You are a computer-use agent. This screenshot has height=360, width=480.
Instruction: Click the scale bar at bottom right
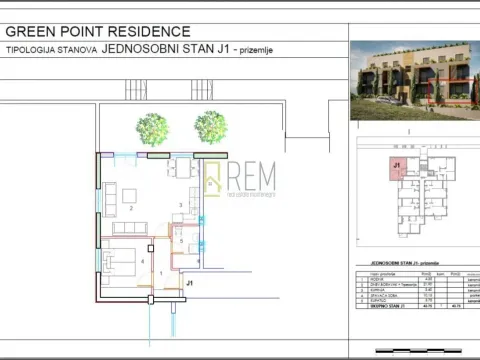[419, 351]
